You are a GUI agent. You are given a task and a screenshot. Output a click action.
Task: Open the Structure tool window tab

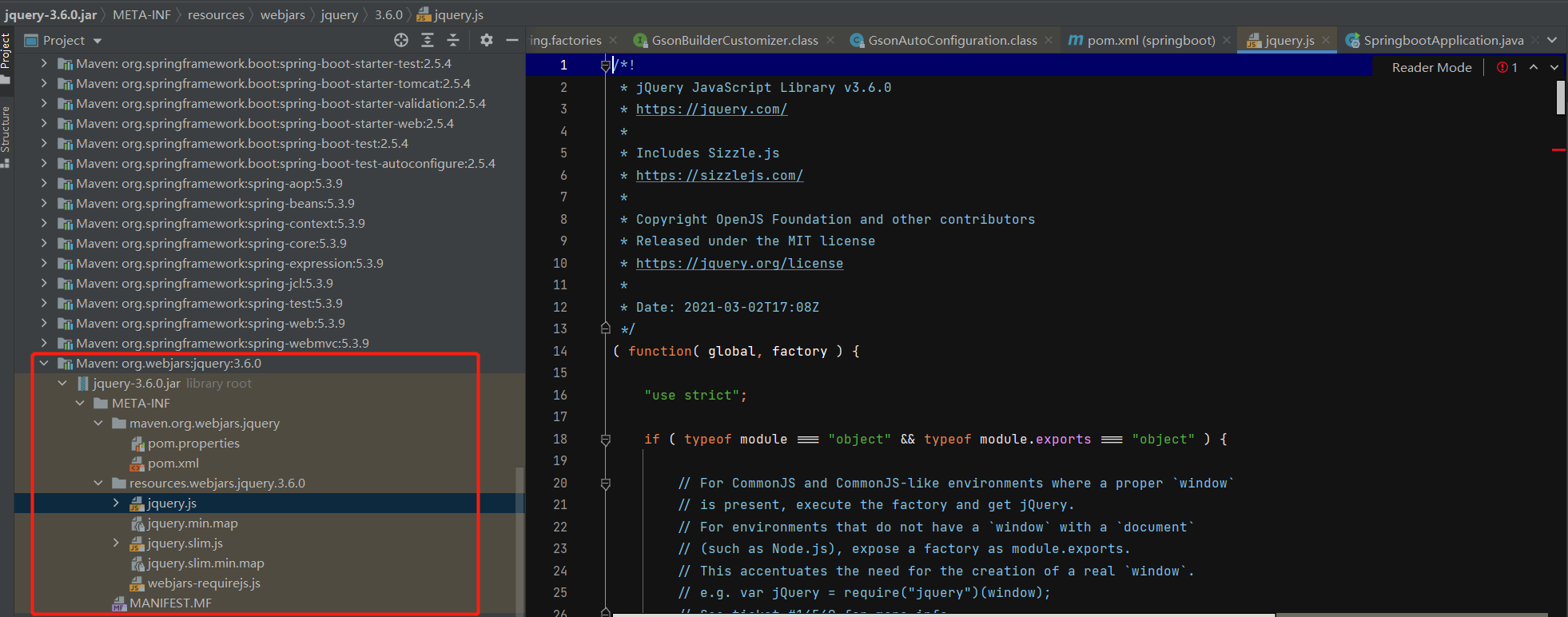point(6,136)
